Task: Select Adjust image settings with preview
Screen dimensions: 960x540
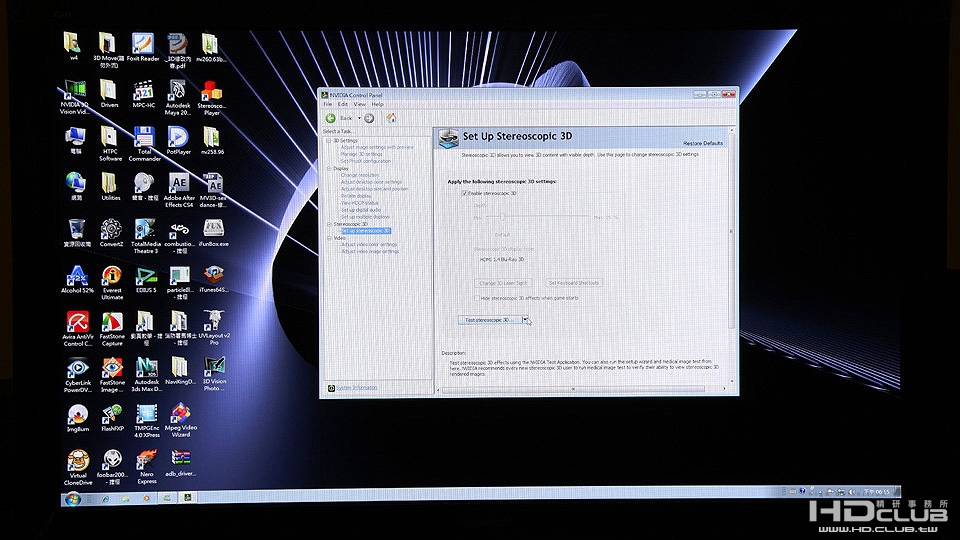Action: pyautogui.click(x=377, y=147)
